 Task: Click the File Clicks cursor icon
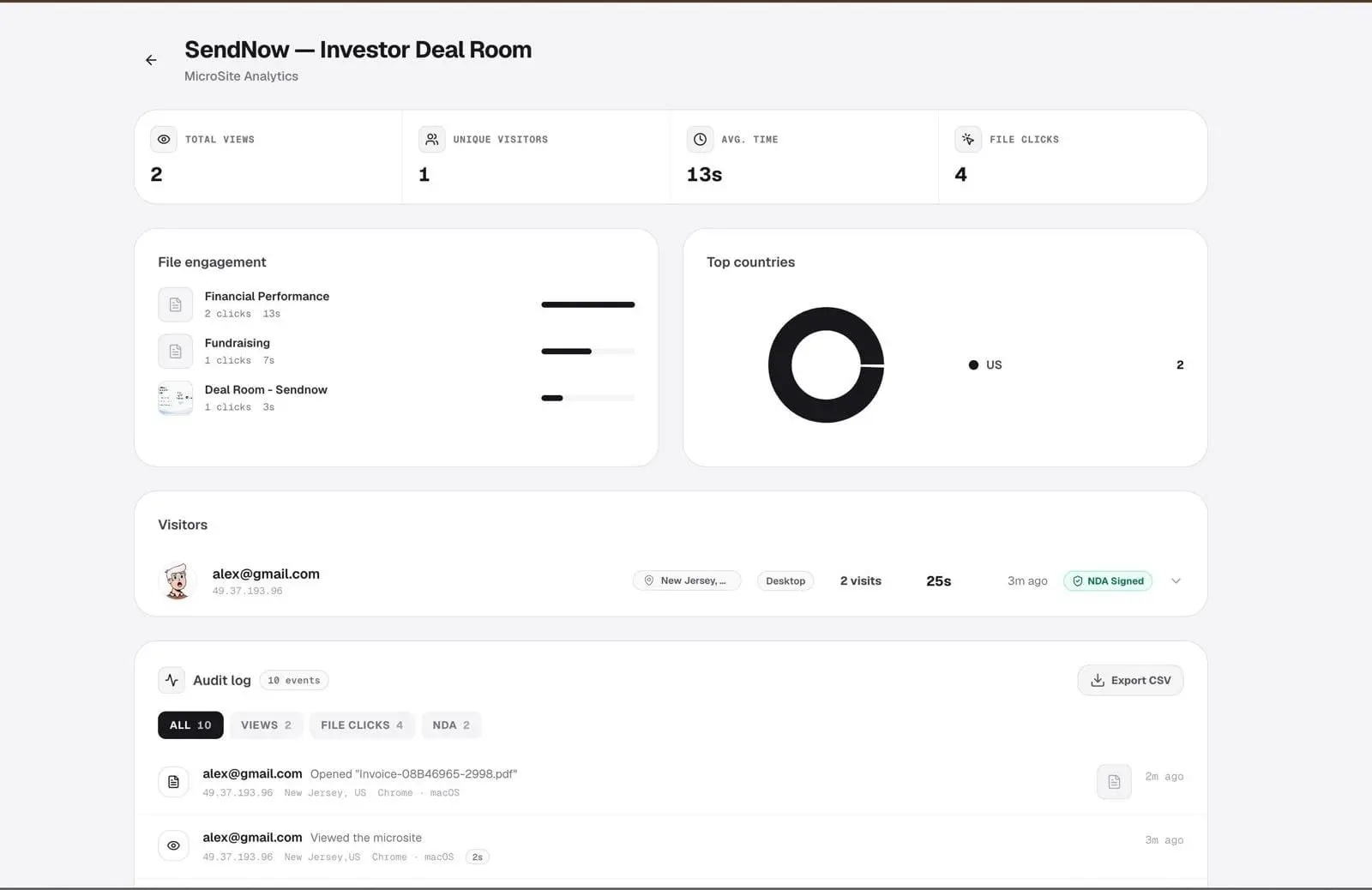tap(968, 139)
